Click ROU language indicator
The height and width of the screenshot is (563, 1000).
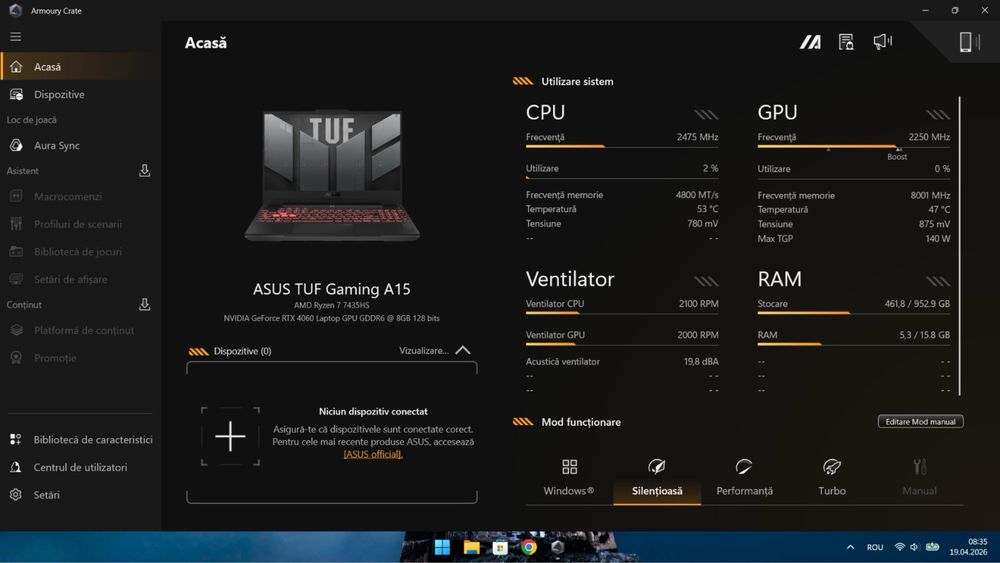point(875,547)
